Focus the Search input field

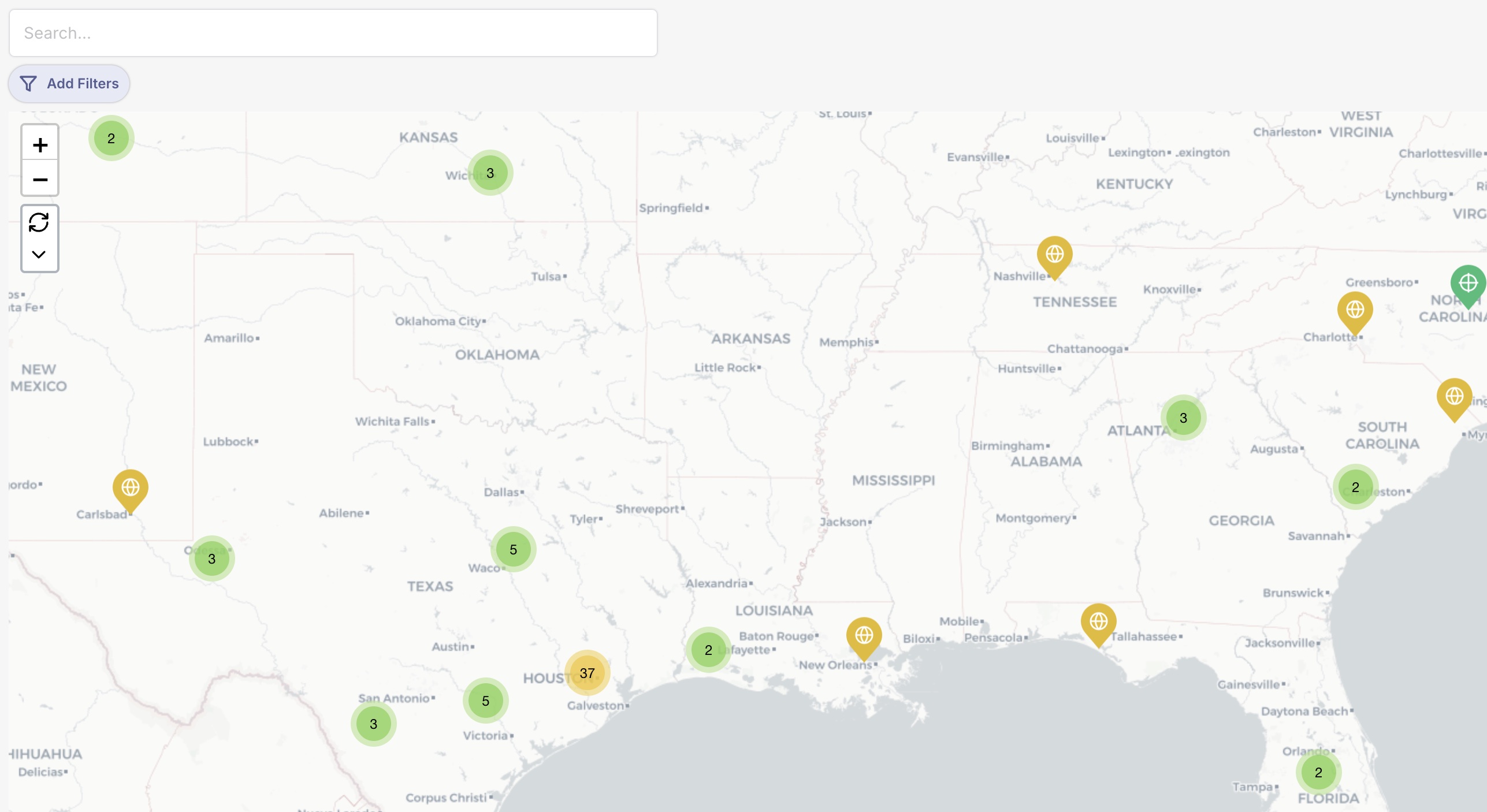point(333,33)
